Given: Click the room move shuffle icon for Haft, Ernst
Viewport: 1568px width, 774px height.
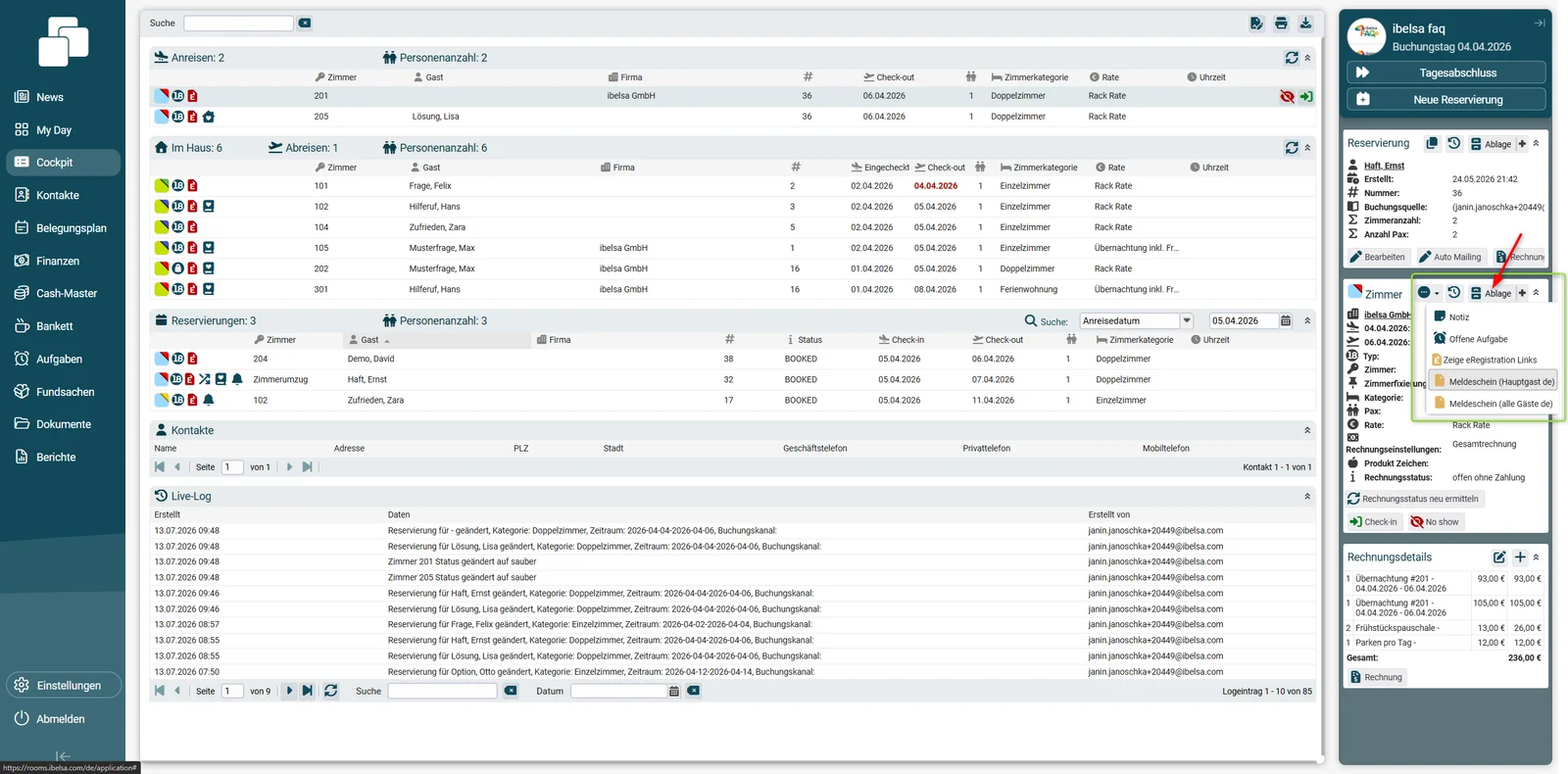Looking at the screenshot, I should [x=205, y=379].
